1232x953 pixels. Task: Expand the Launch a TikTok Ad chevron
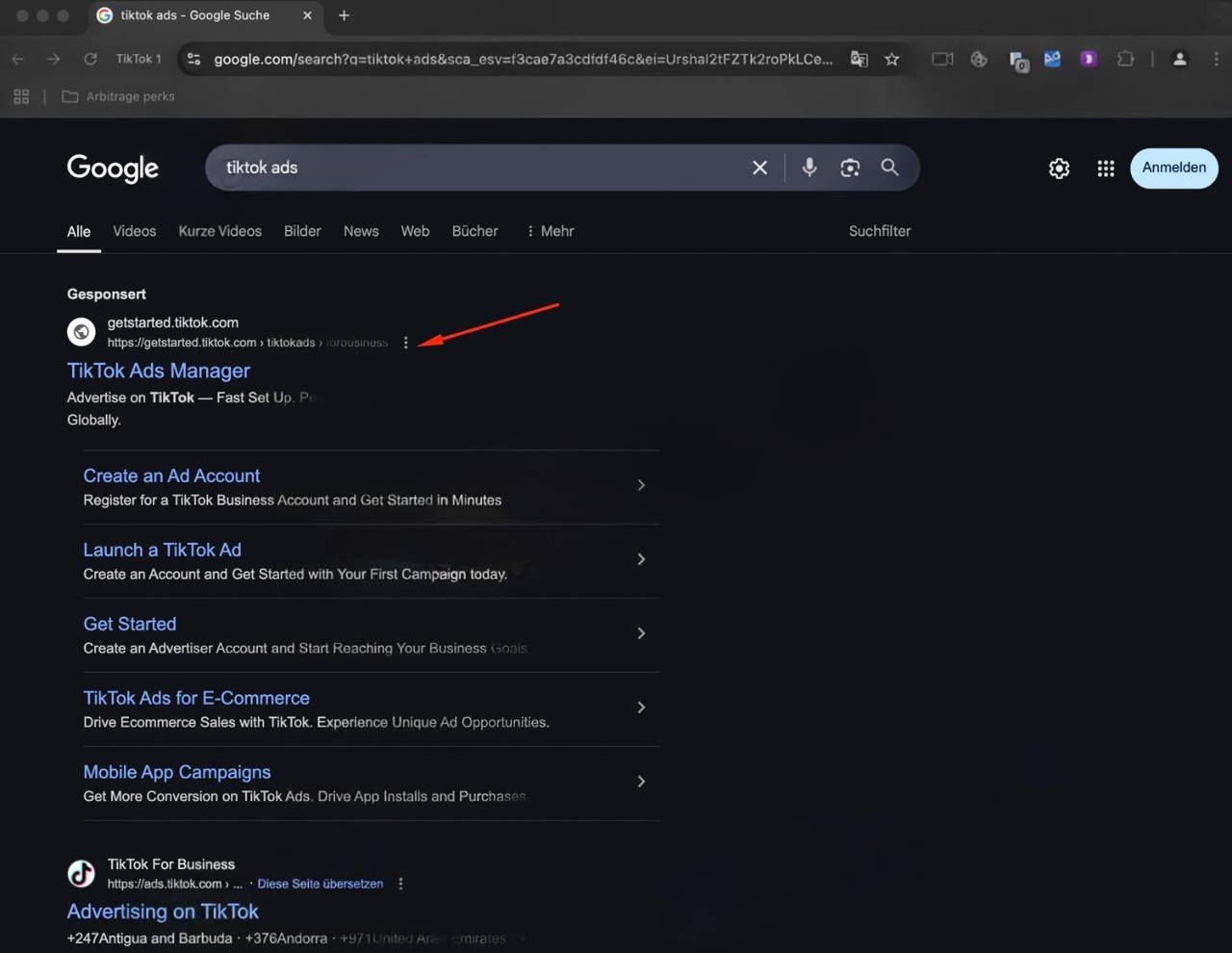[x=641, y=559]
